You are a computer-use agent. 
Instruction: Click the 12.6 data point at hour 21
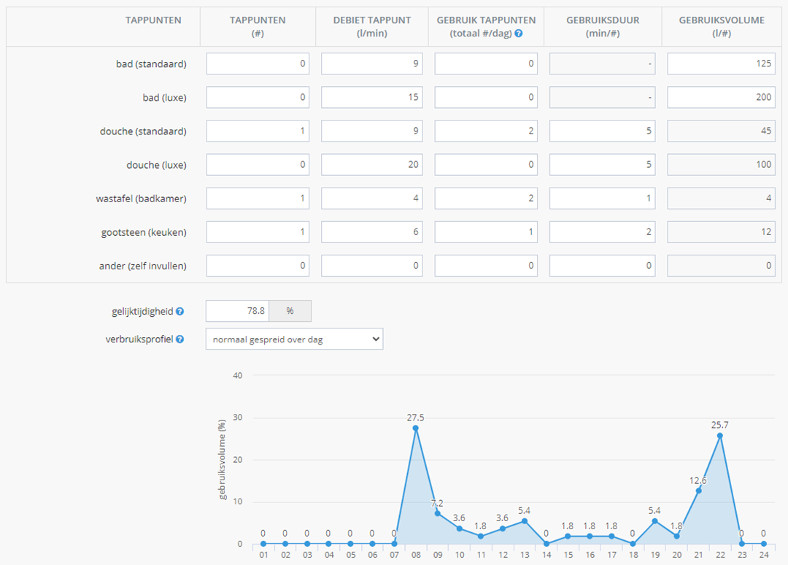tap(698, 490)
